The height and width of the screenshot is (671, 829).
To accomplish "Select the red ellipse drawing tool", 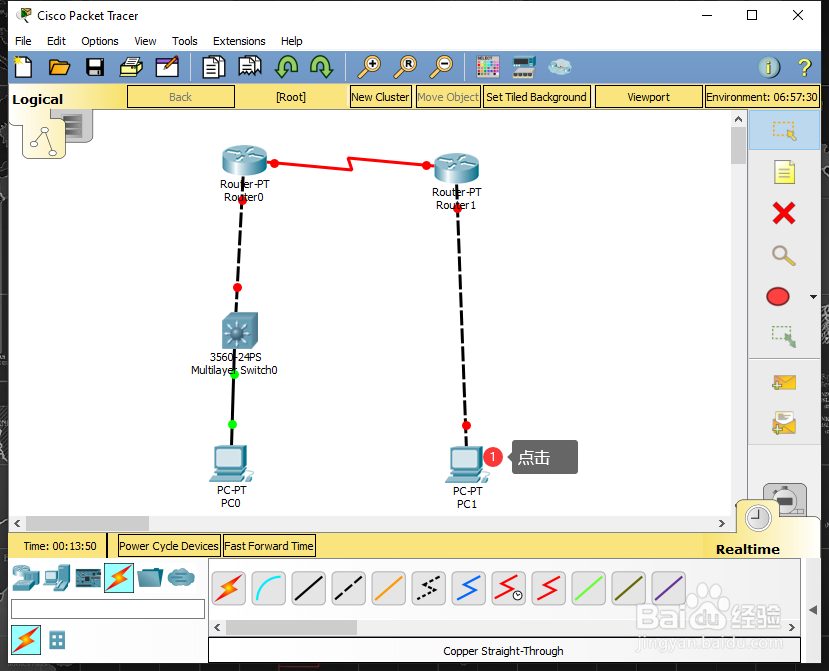I will click(x=778, y=297).
